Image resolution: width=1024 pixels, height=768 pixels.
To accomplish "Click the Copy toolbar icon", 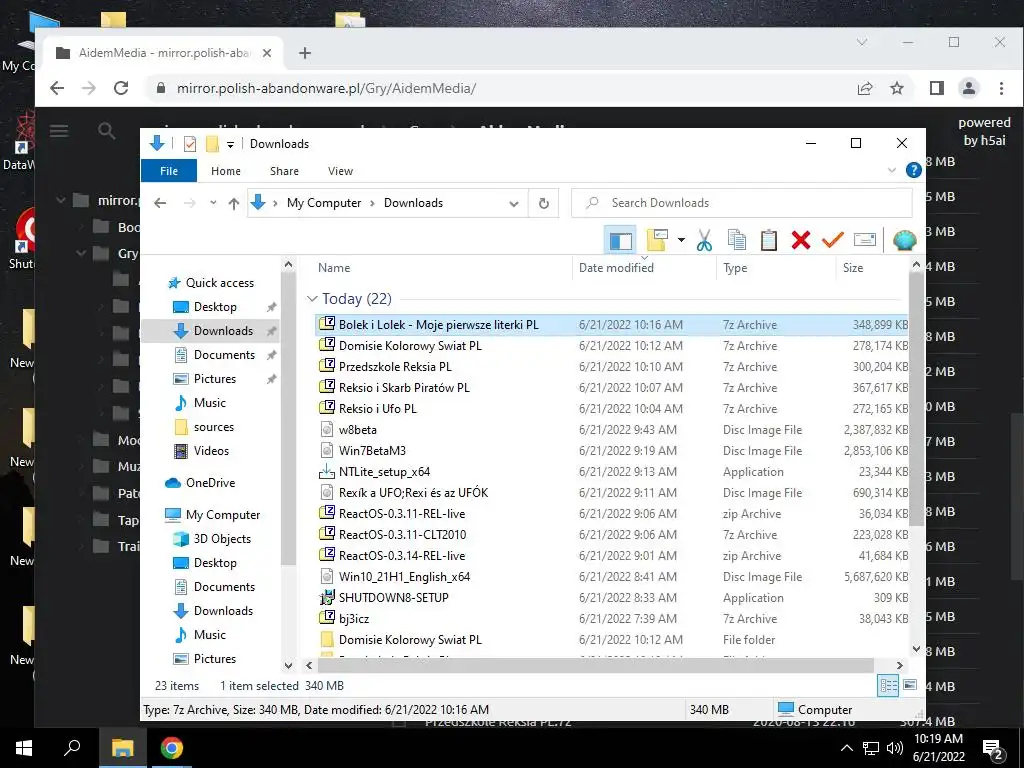I will click(x=737, y=240).
